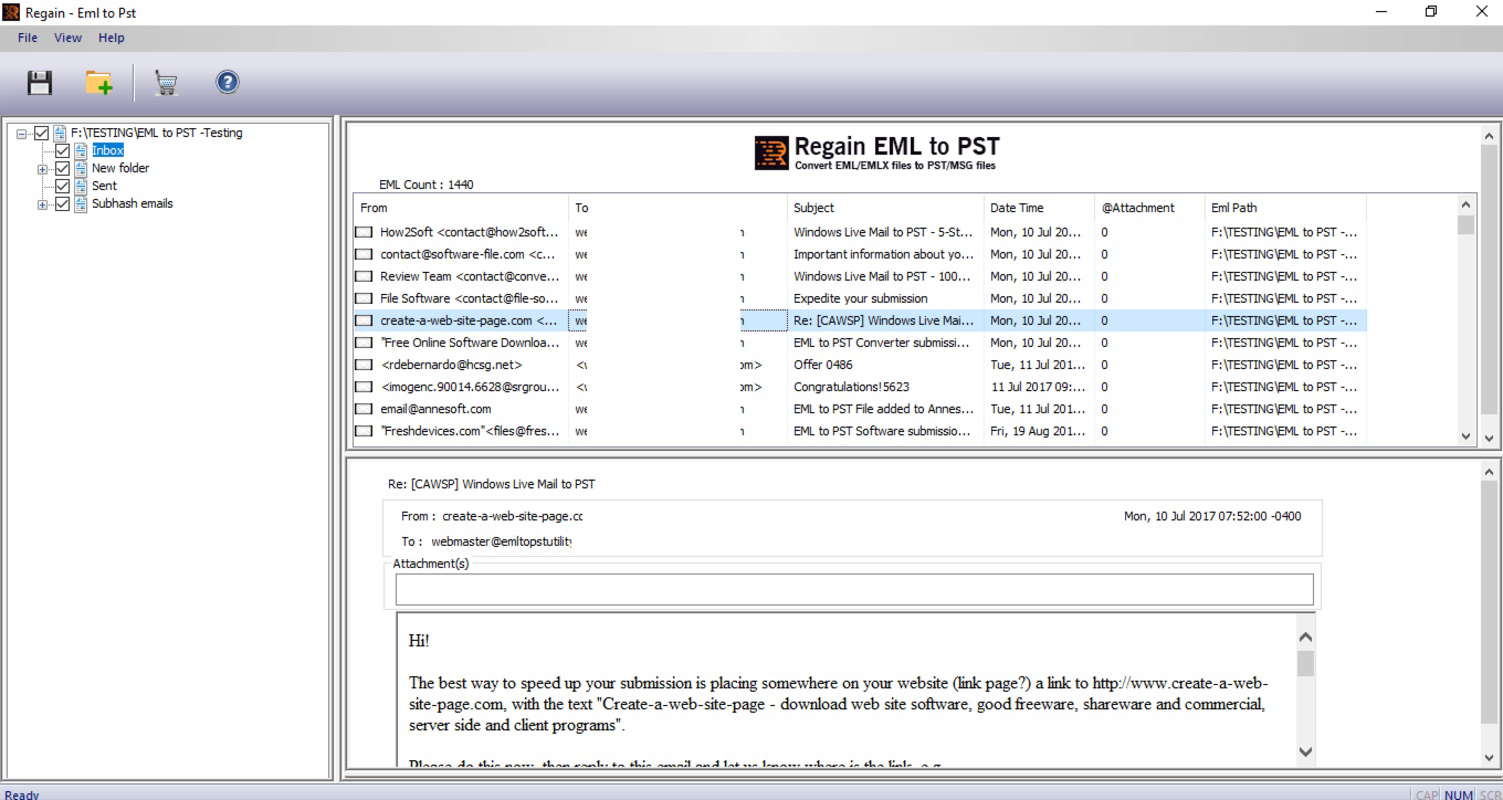The height and width of the screenshot is (800, 1503).
Task: Sort emails by the Subject column header
Action: pos(886,208)
